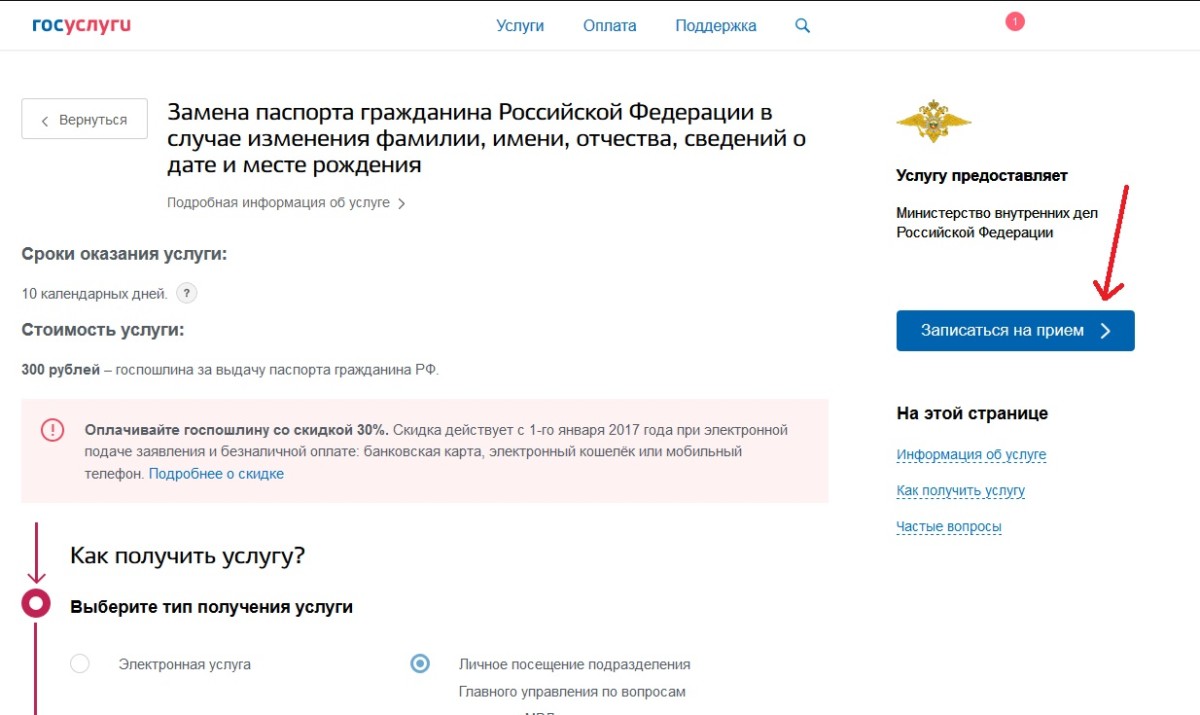
Task: Click the step marker circle icon
Action: coord(37,603)
